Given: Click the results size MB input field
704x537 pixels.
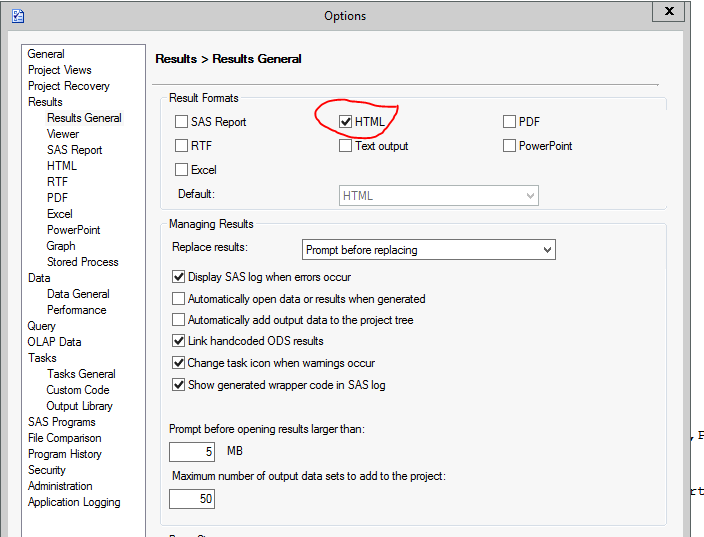Looking at the screenshot, I should 192,452.
